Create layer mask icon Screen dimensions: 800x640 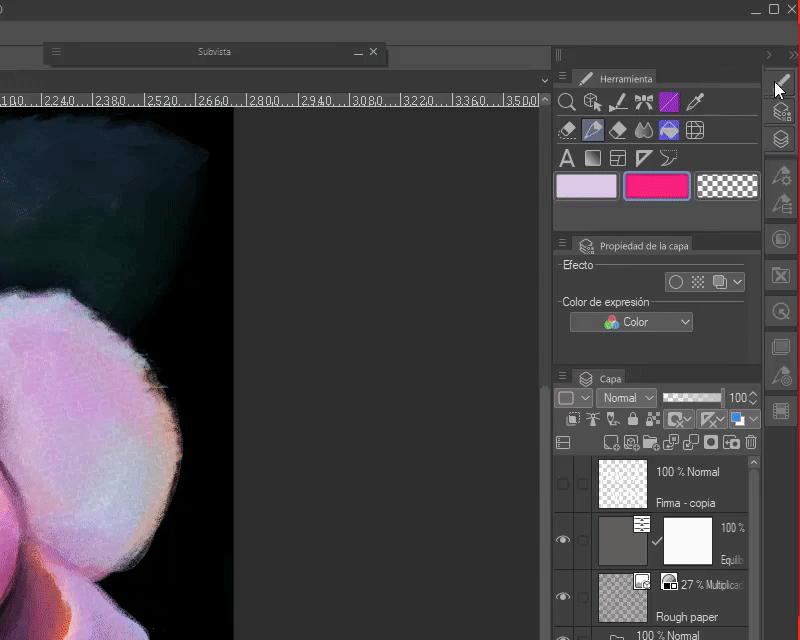point(711,442)
